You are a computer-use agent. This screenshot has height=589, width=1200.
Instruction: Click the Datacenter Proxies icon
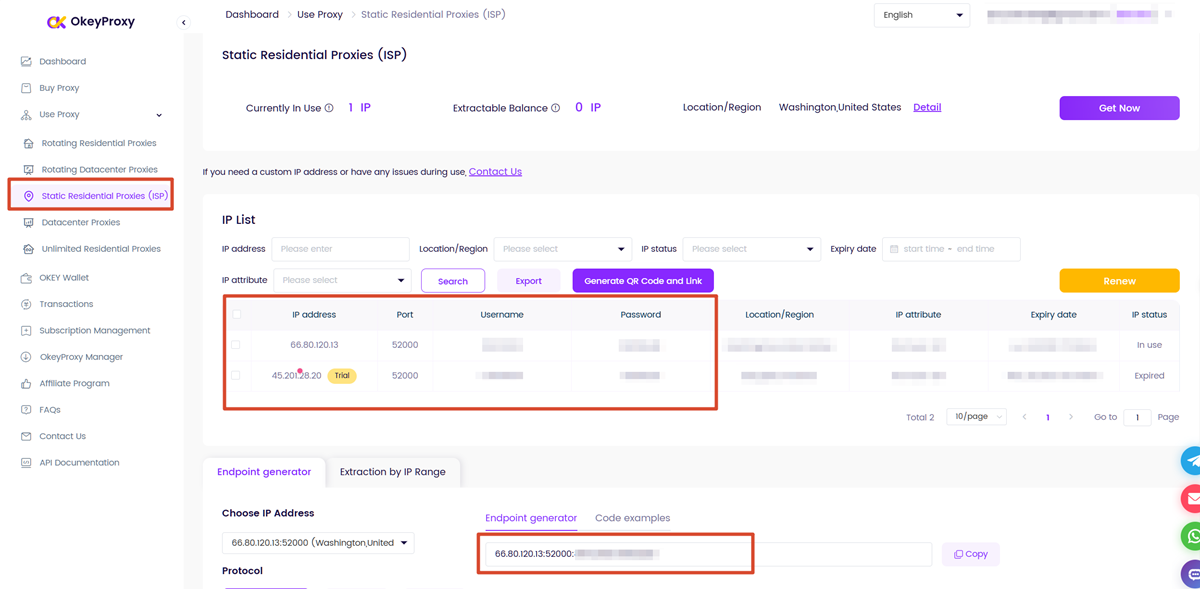coord(29,222)
